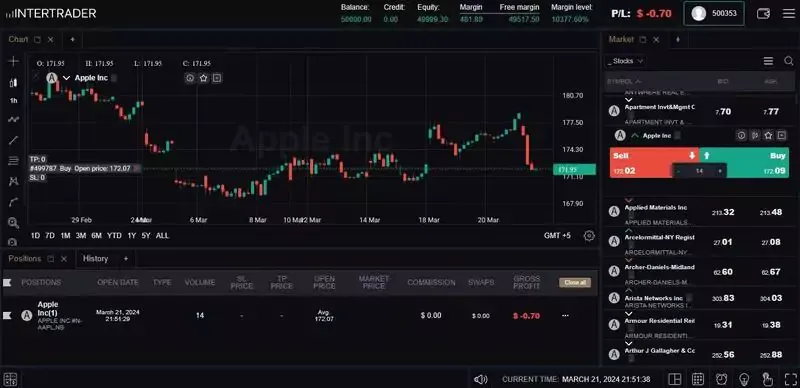The width and height of the screenshot is (800, 388).
Task: Open the 1h timeframe selector
Action: click(13, 101)
